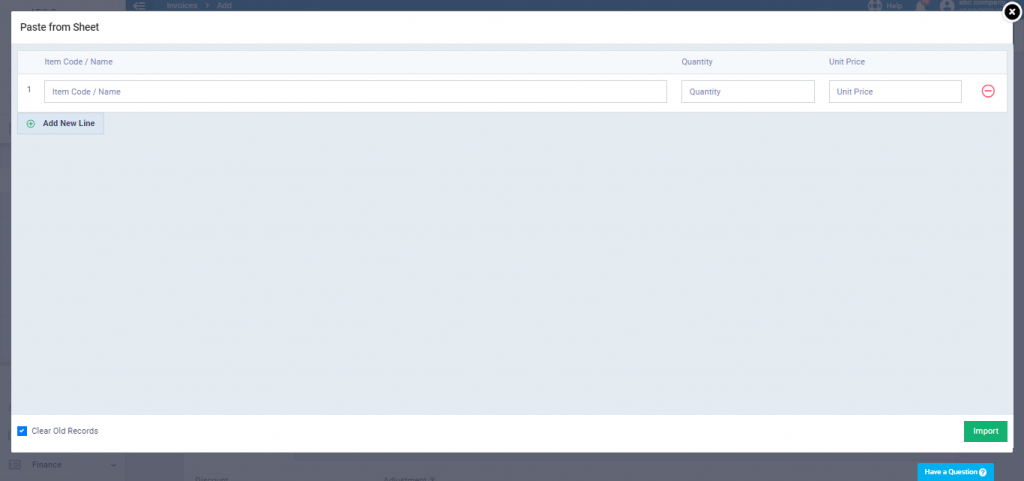The image size is (1024, 481).
Task: Click the Finance module icon in the sidebar
Action: (x=15, y=465)
